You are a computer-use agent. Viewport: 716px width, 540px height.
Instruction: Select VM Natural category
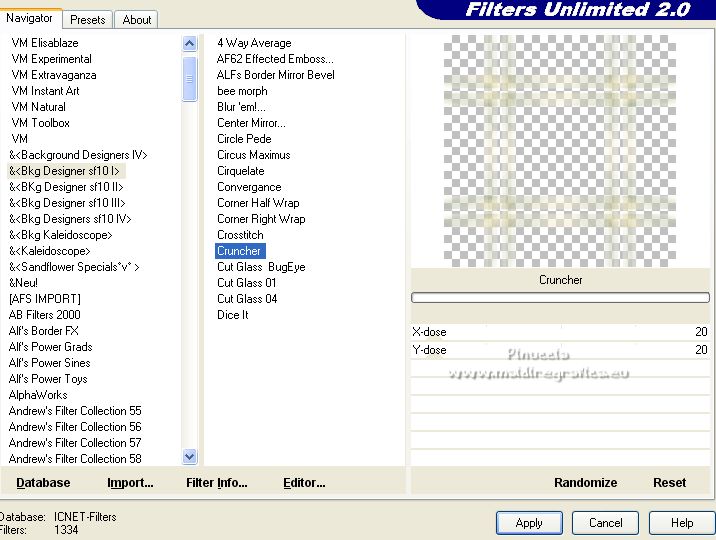pos(38,107)
